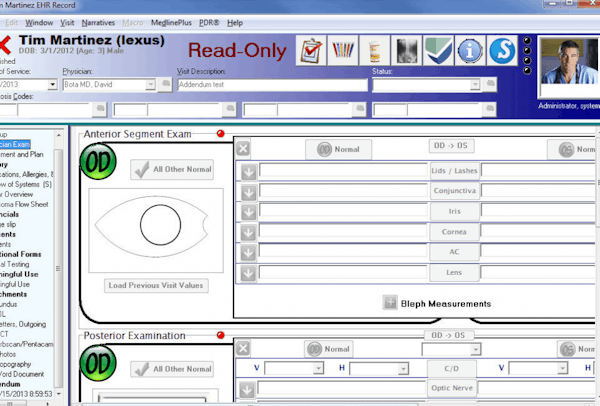The image size is (600, 406).
Task: Expand Bleph Measurements with plus icon
Action: 390,303
